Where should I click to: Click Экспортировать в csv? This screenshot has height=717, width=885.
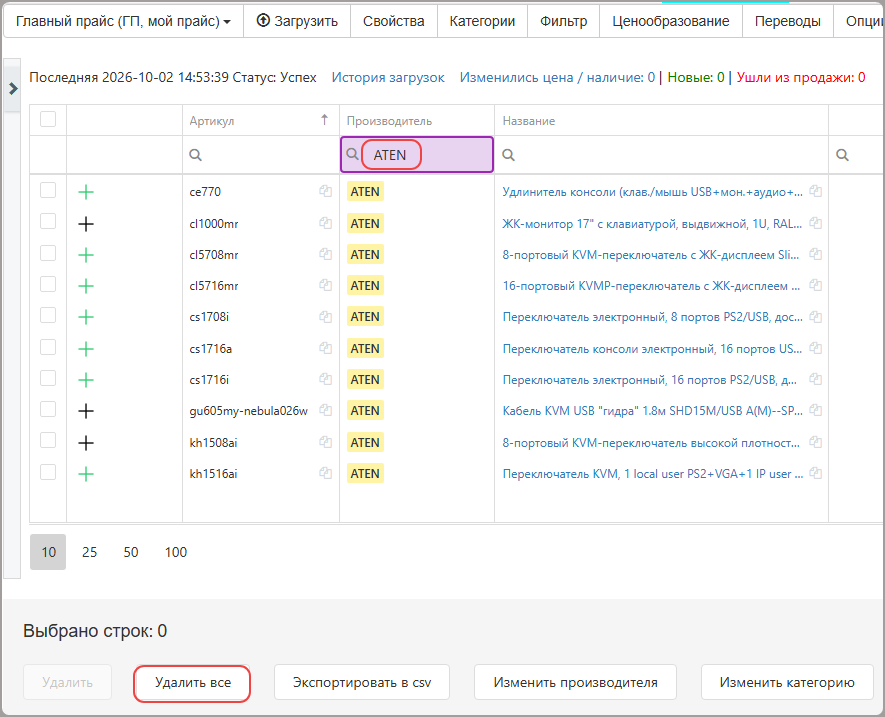tap(362, 683)
